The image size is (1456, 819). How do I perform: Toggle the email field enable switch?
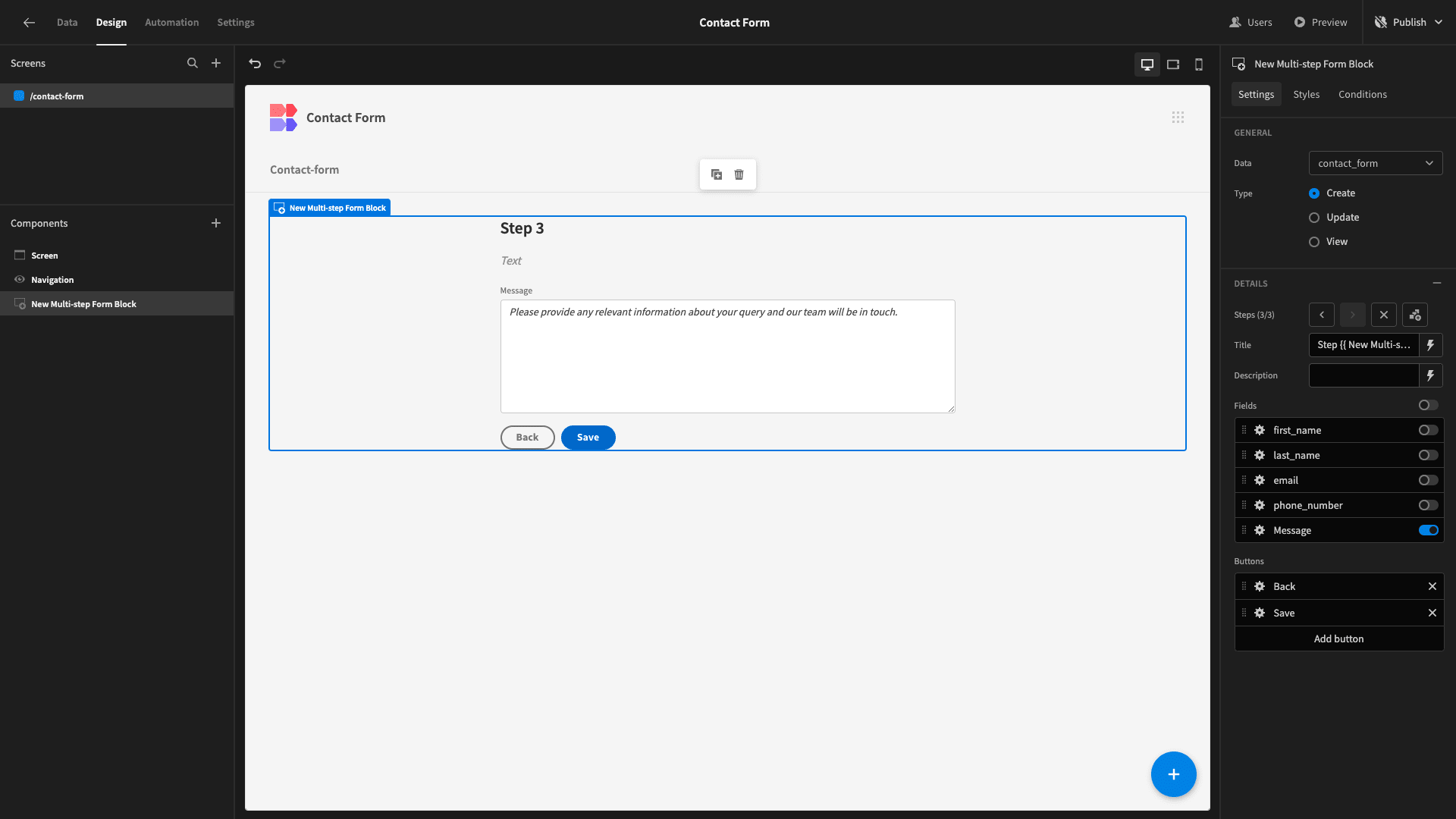1428,480
